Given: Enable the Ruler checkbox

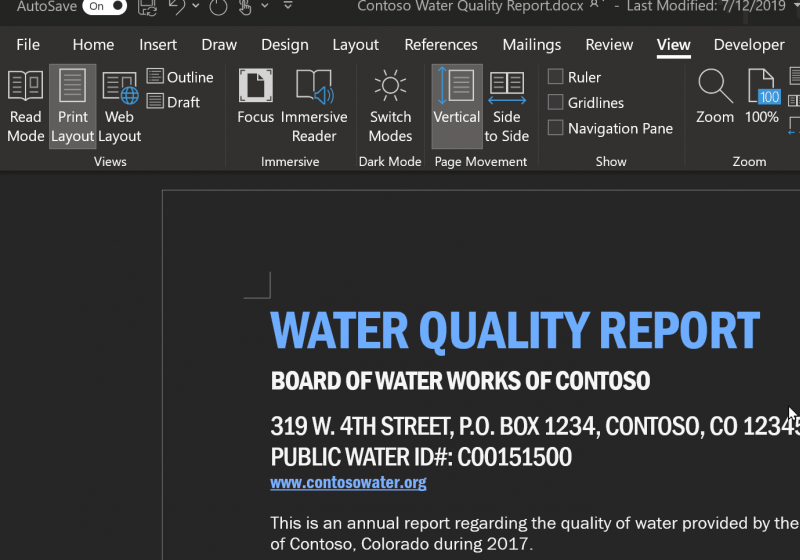Looking at the screenshot, I should point(555,77).
